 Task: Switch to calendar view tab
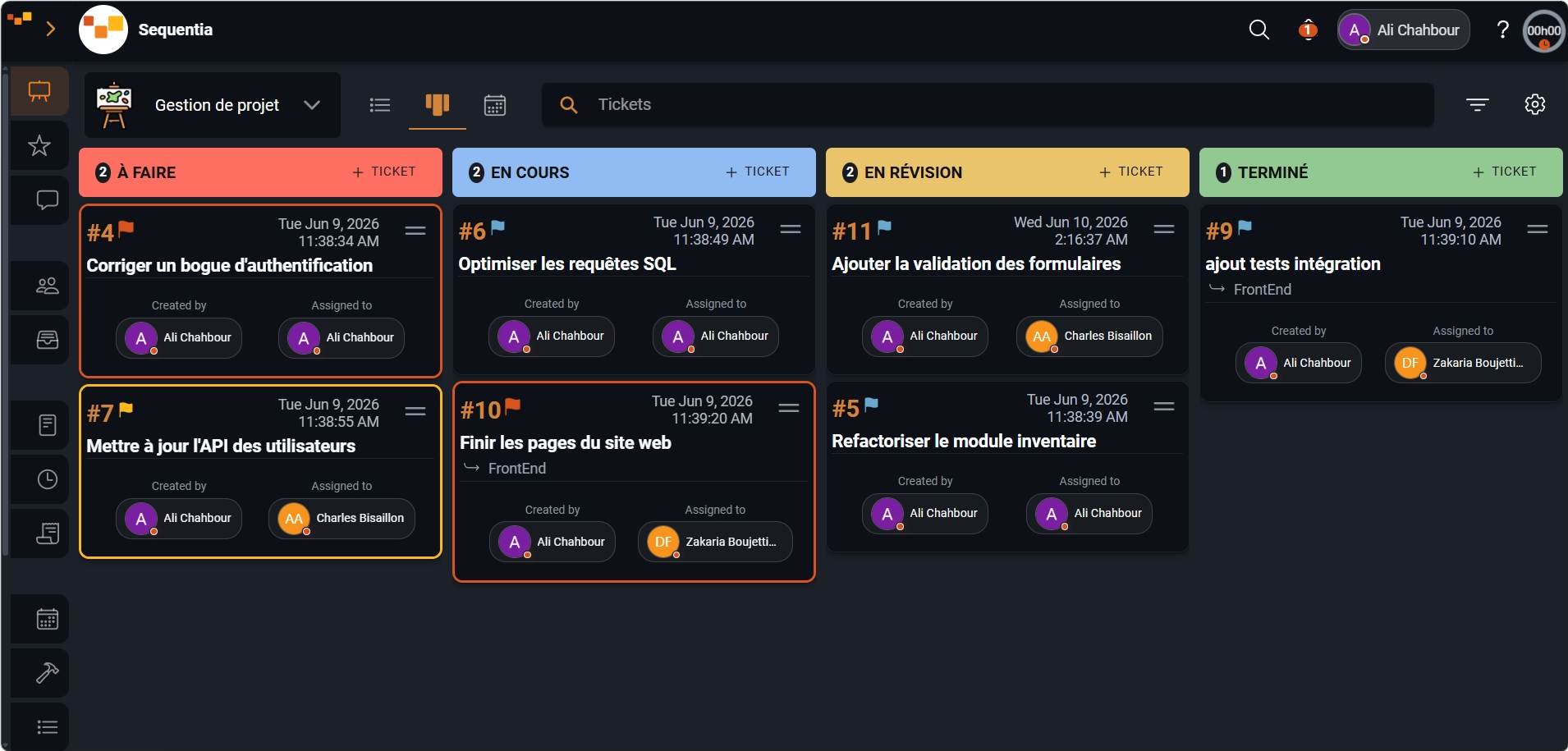pos(494,105)
